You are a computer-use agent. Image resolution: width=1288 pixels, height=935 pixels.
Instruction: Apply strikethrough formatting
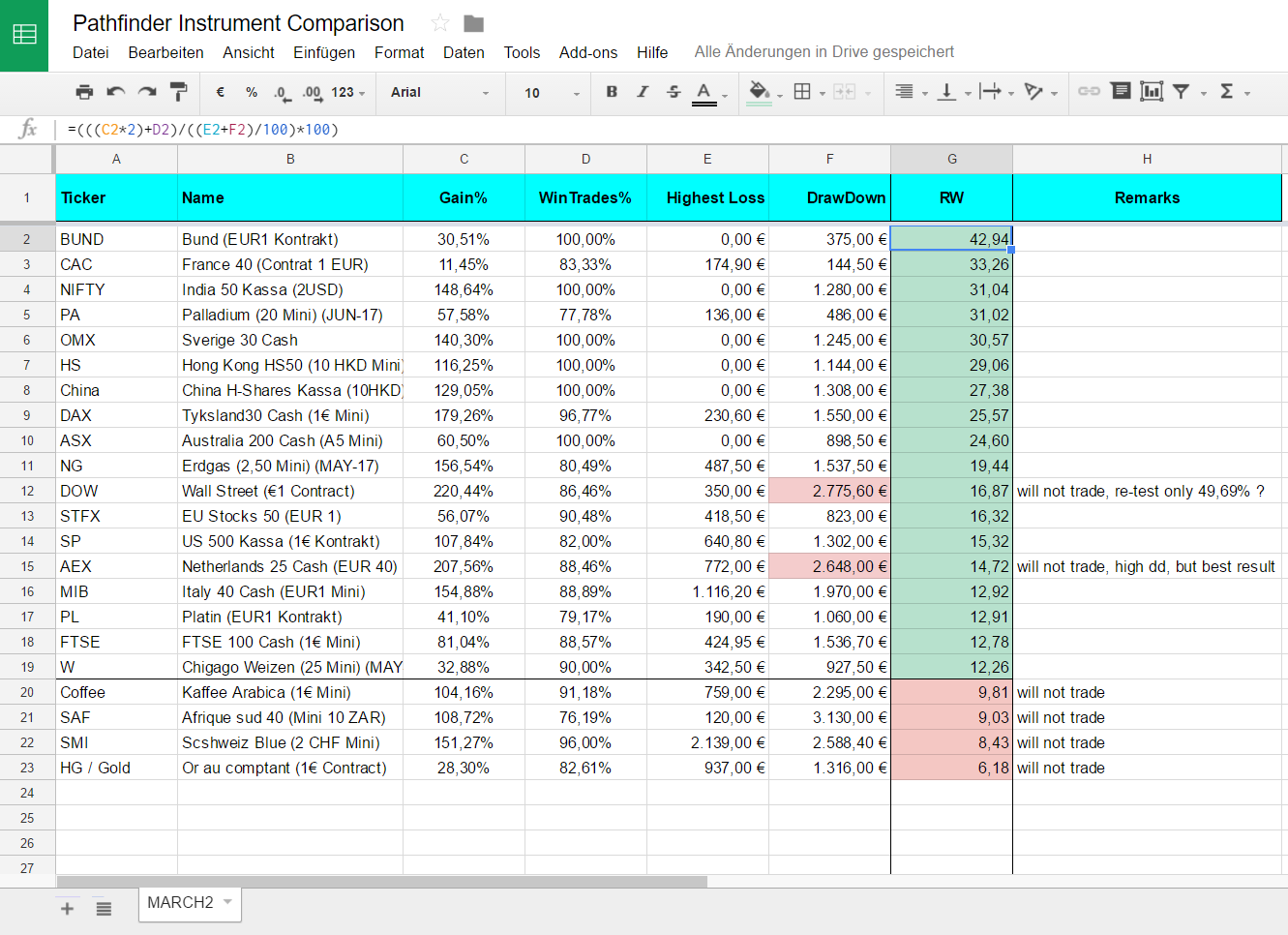[674, 92]
